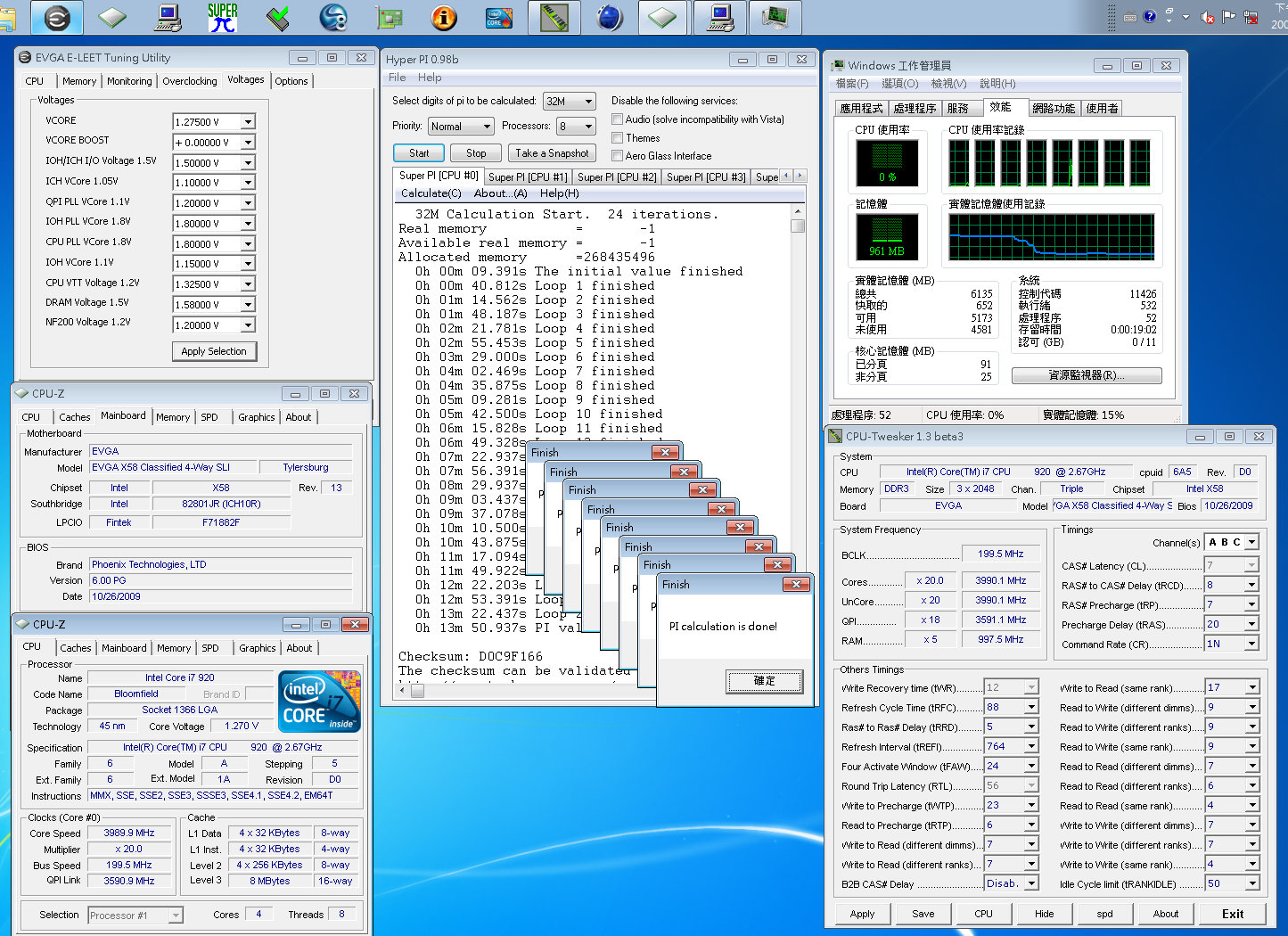Image resolution: width=1288 pixels, height=936 pixels.
Task: Expand the DRAM Voltage 1.5V dropdown
Action: pyautogui.click(x=248, y=305)
